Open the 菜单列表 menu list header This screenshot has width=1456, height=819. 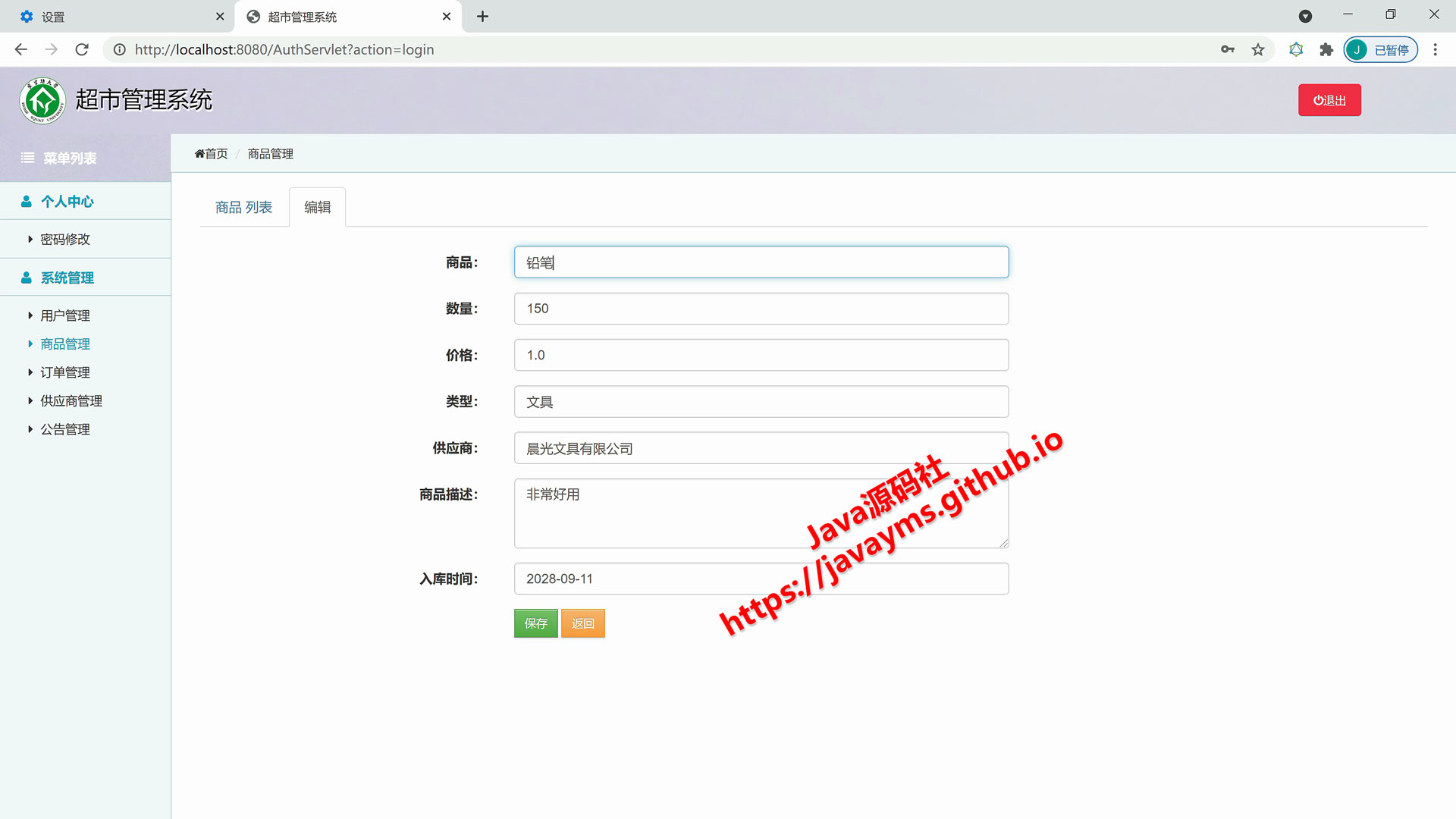coord(85,158)
